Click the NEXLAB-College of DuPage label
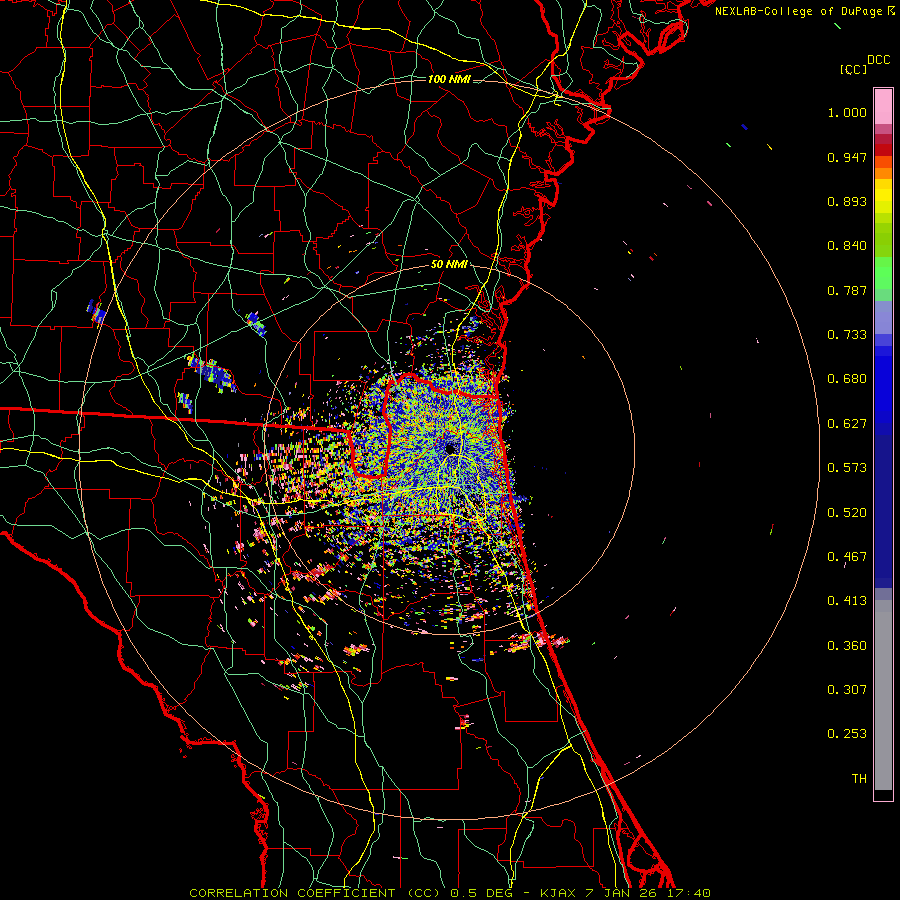This screenshot has height=900, width=900. click(799, 11)
